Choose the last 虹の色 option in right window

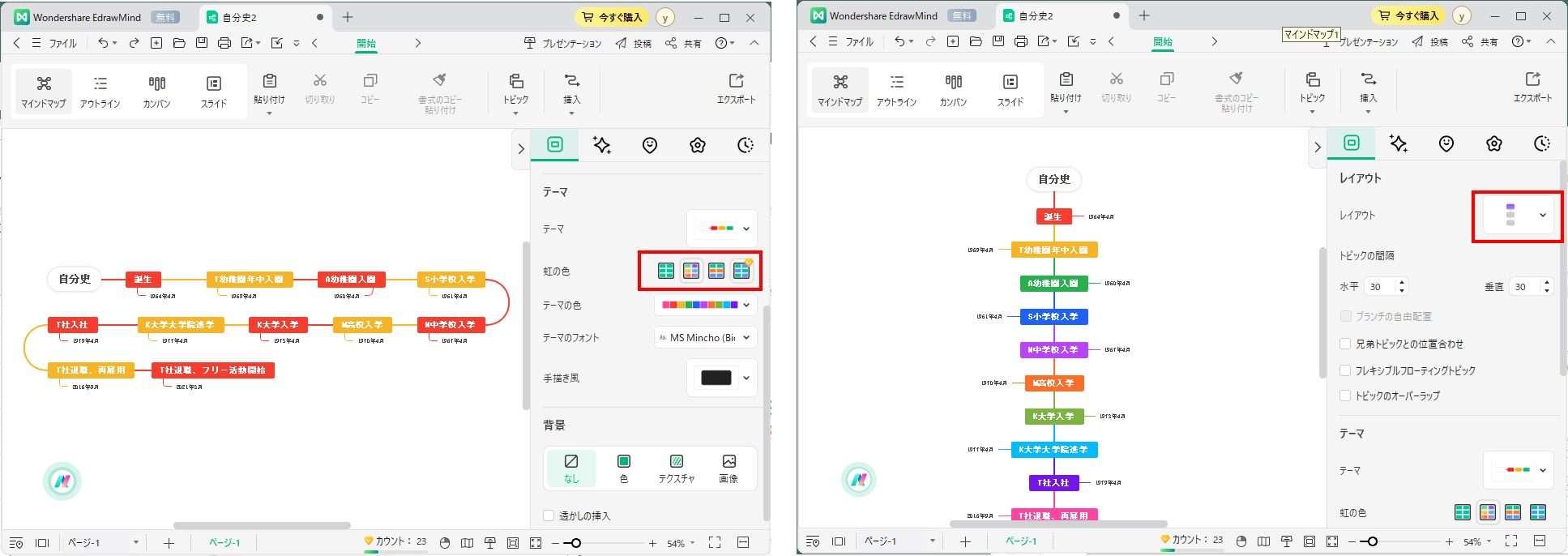click(x=1538, y=512)
